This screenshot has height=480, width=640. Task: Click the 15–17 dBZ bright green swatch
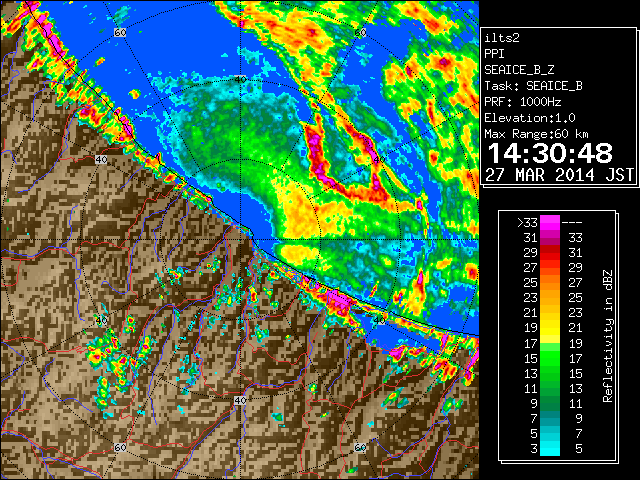pos(550,358)
